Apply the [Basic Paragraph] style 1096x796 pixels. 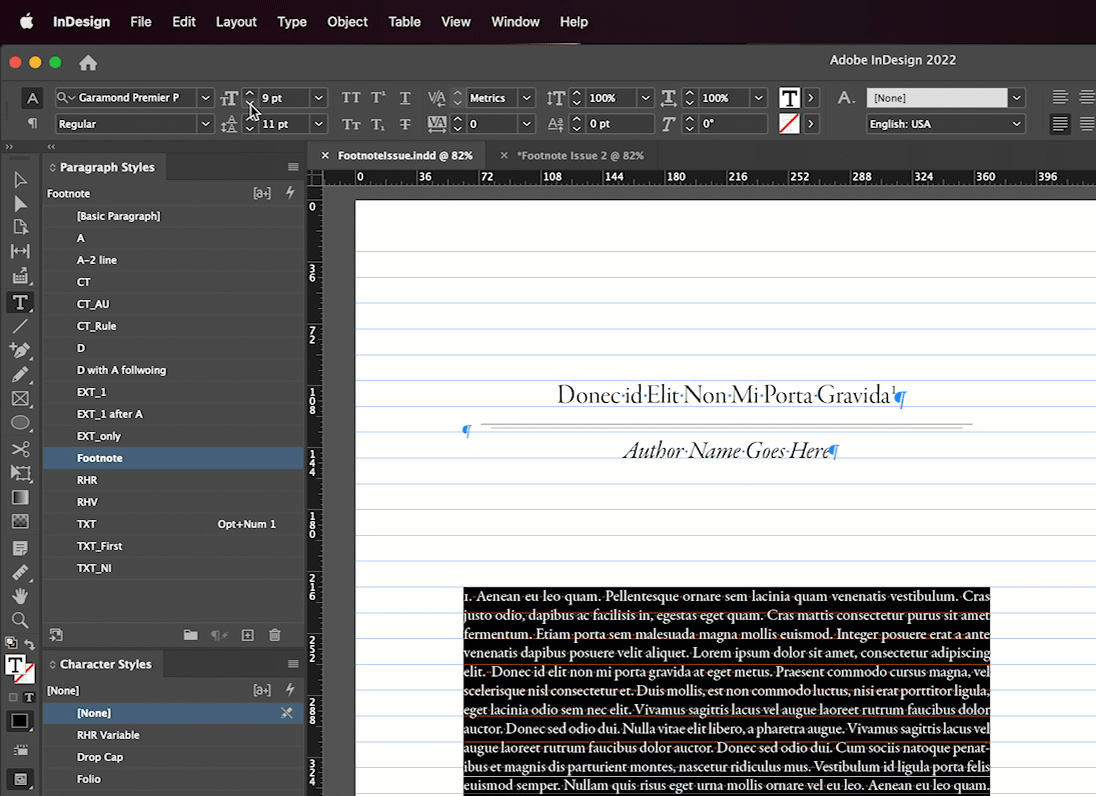pos(173,216)
